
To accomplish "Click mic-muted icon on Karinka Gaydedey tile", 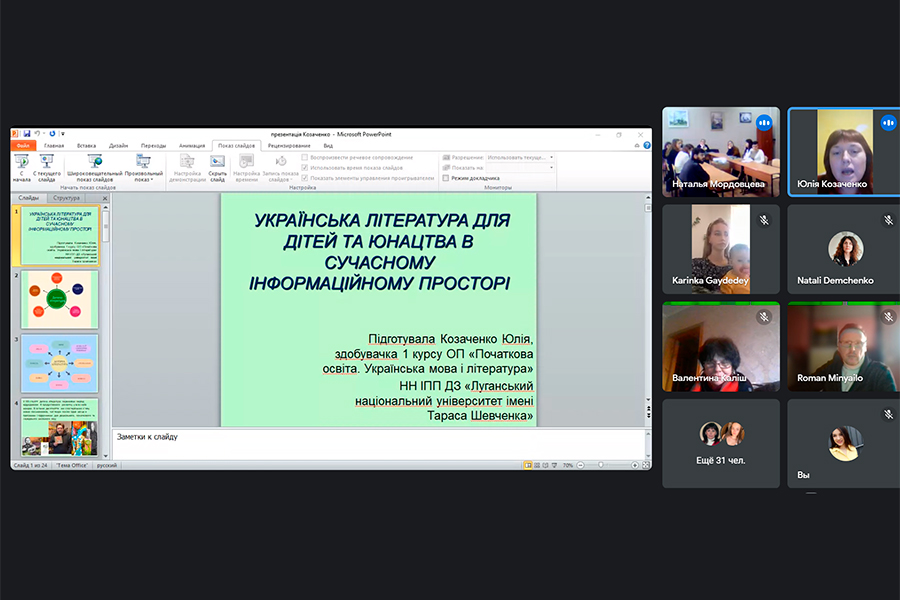I will point(764,220).
